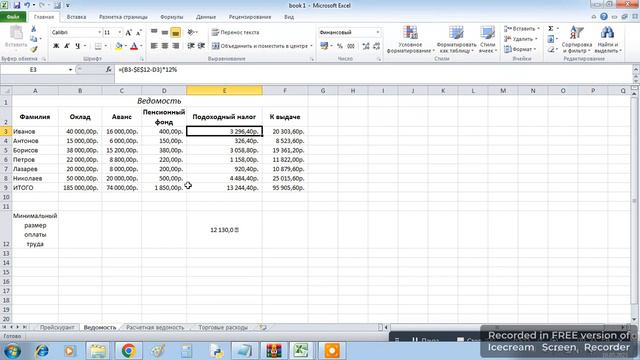This screenshot has height=360, width=640.
Task: Toggle underline (Ч) formatting
Action: coord(77,46)
